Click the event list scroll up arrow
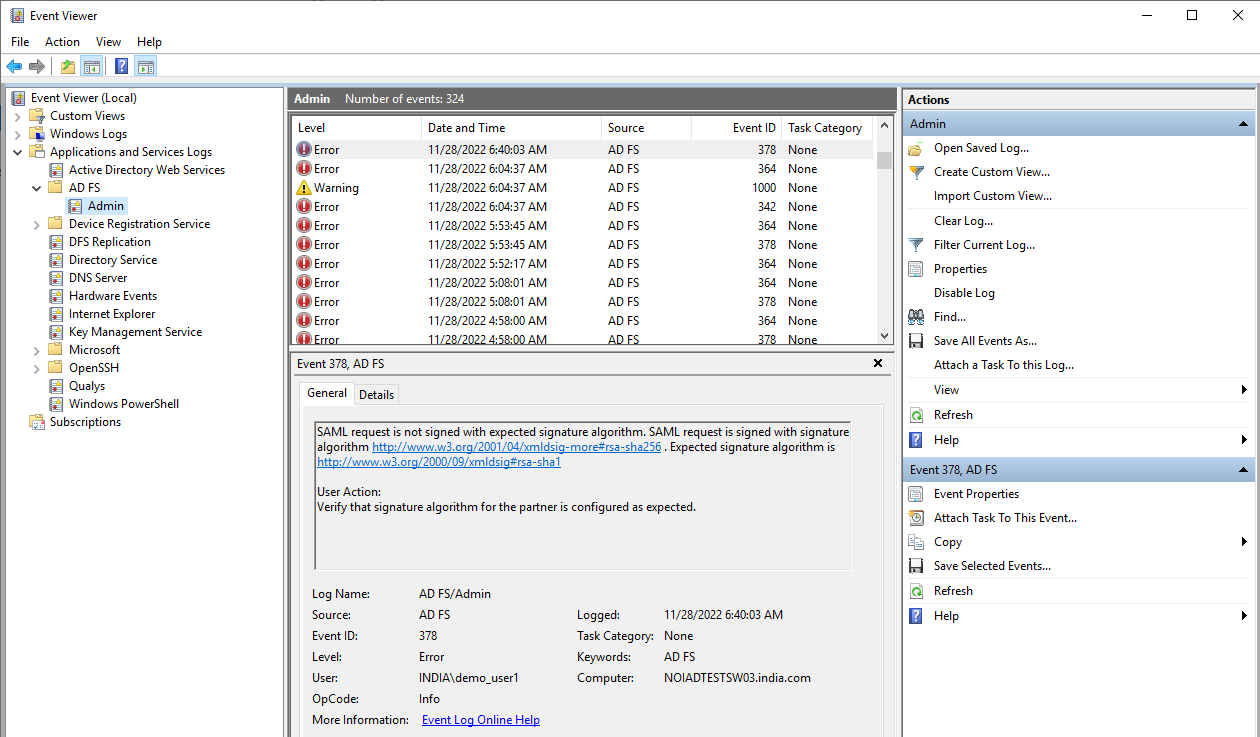Viewport: 1260px width, 737px height. click(x=883, y=127)
